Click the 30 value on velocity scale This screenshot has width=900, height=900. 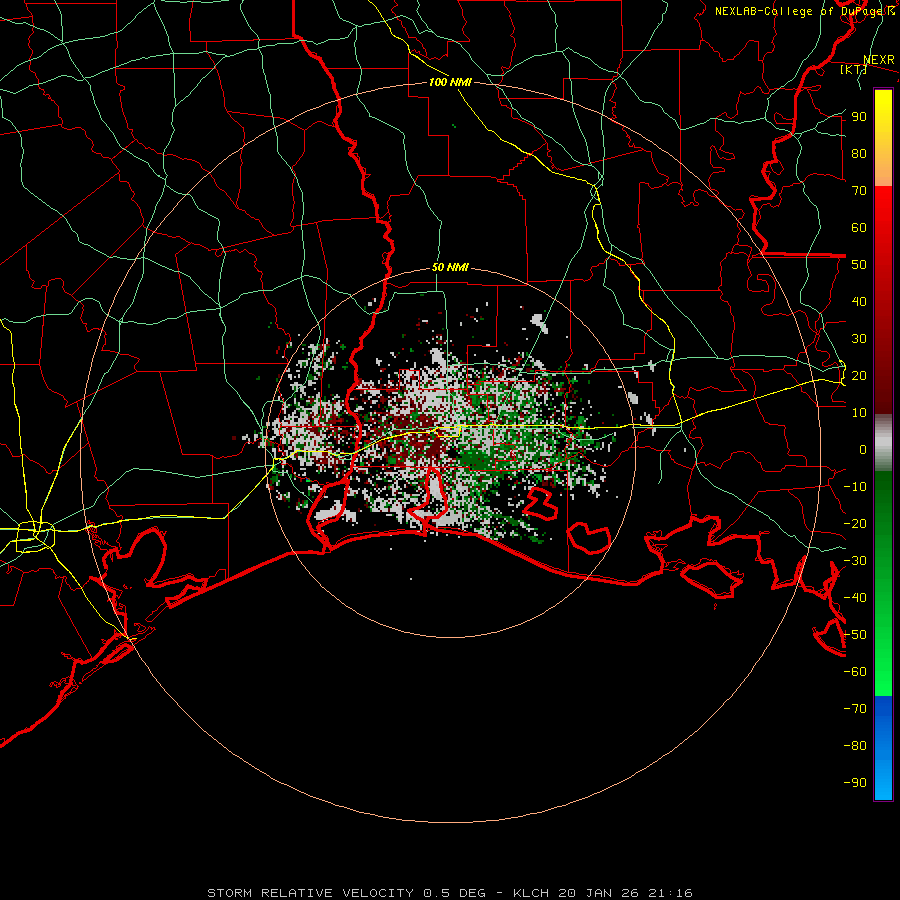point(859,339)
